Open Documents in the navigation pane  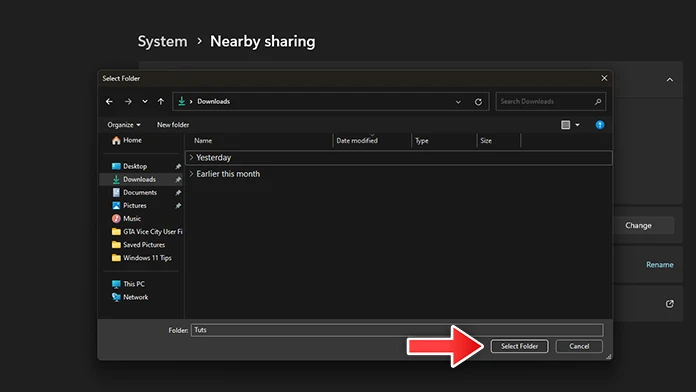click(x=140, y=192)
